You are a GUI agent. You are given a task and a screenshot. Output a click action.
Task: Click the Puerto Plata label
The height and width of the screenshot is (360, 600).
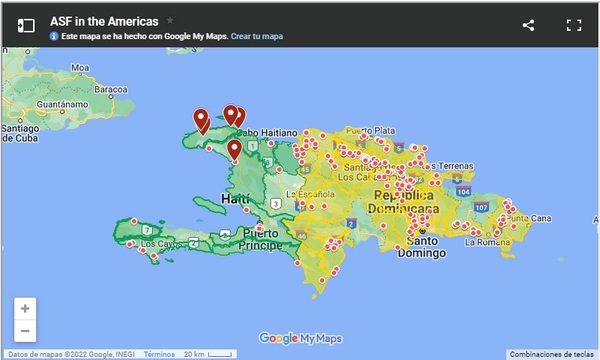click(x=370, y=131)
